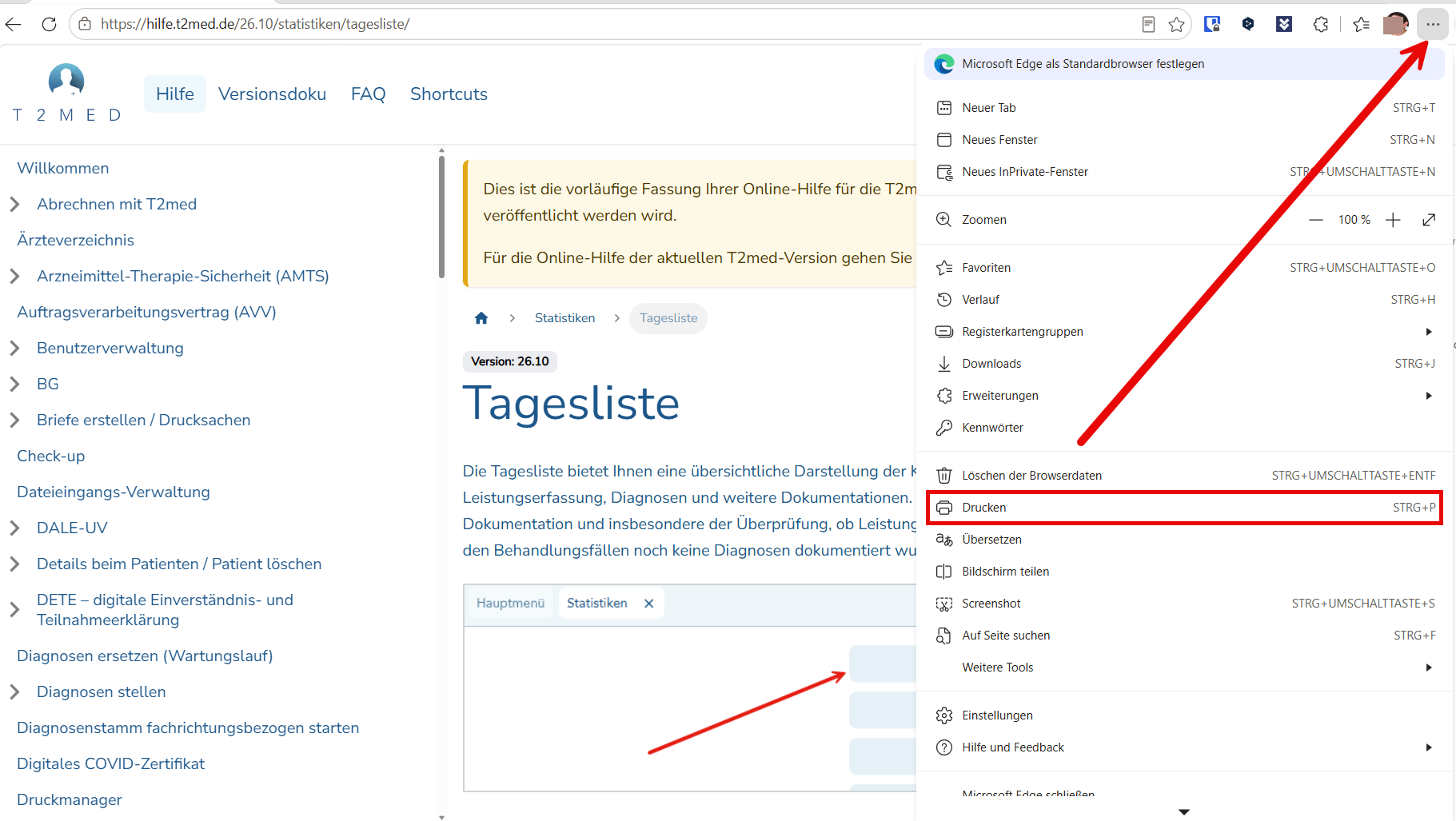Open Downloads from the menu
This screenshot has width=1456, height=821.
(1184, 364)
